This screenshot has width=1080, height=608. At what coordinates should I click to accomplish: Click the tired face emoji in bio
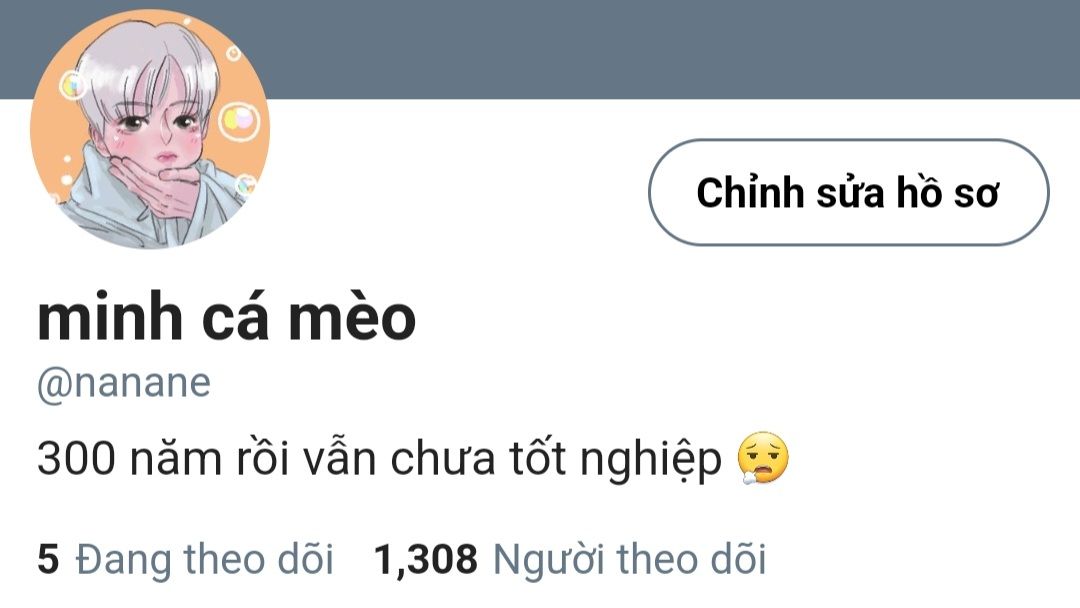762,459
